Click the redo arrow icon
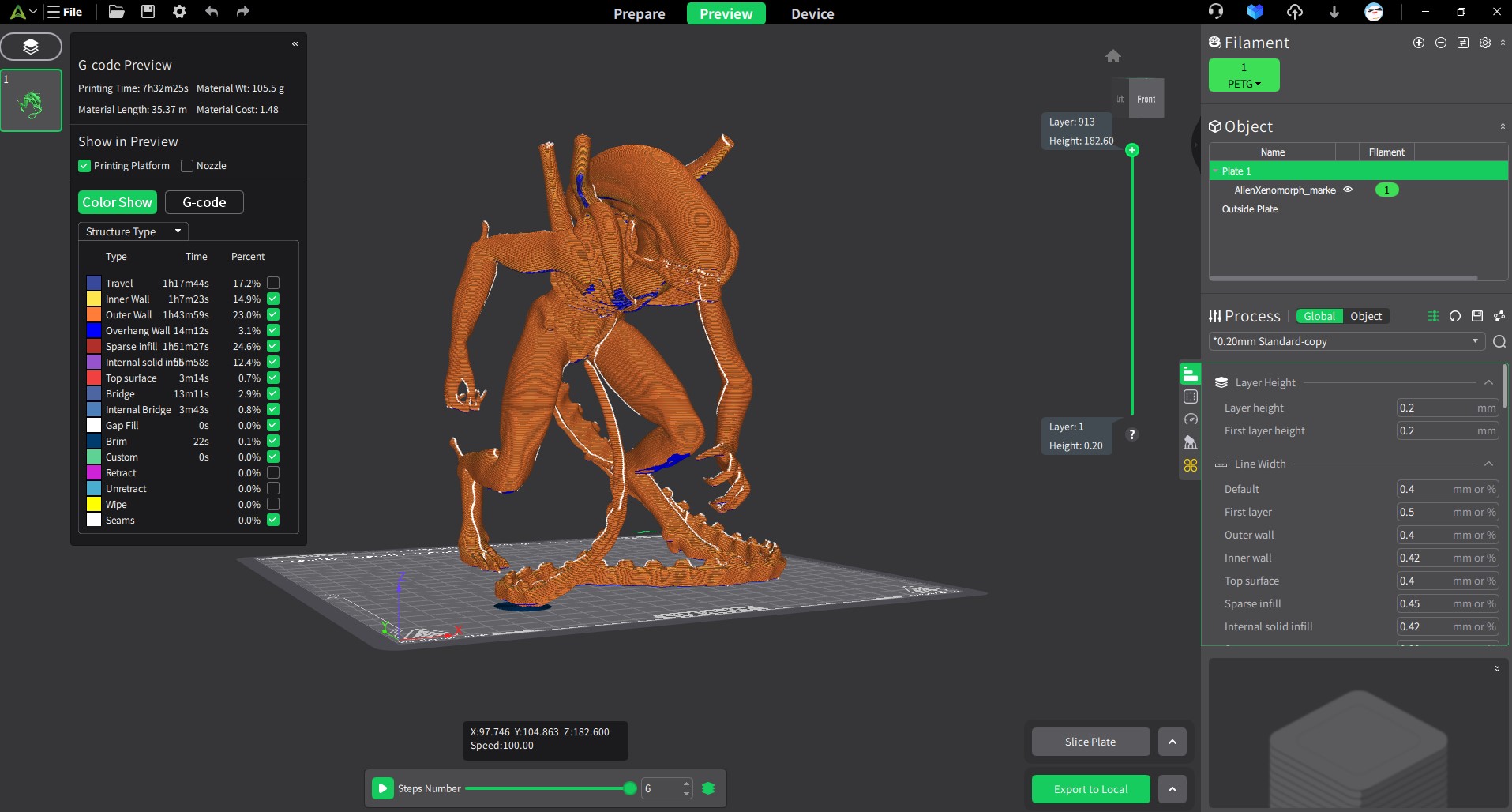 coord(242,12)
